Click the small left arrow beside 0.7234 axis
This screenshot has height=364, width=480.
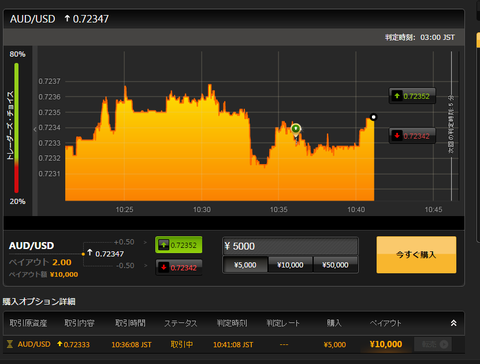pos(35,129)
